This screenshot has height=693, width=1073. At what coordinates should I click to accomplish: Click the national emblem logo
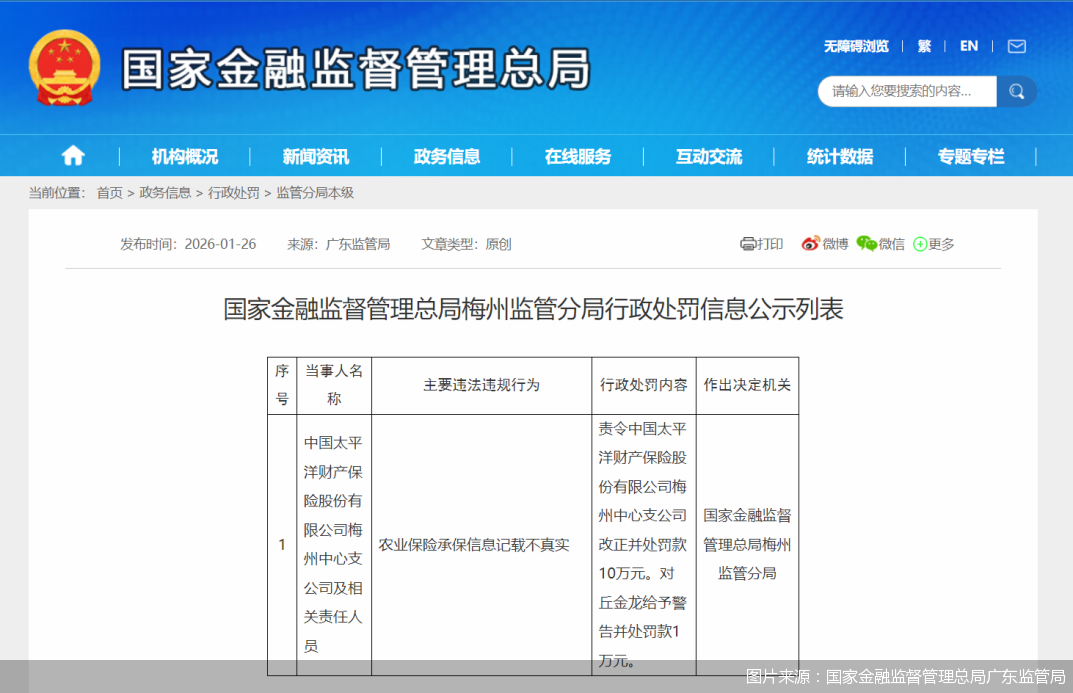(x=63, y=67)
